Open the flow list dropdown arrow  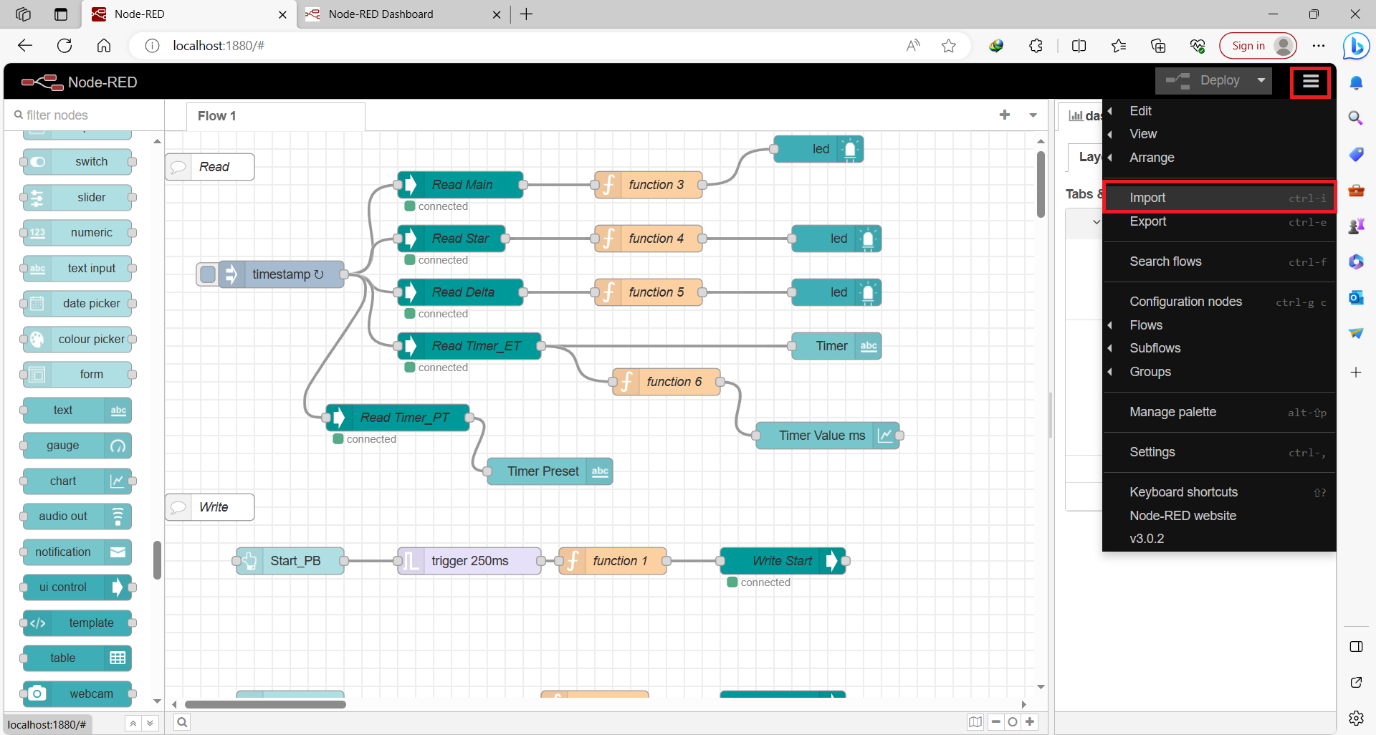(x=1032, y=115)
